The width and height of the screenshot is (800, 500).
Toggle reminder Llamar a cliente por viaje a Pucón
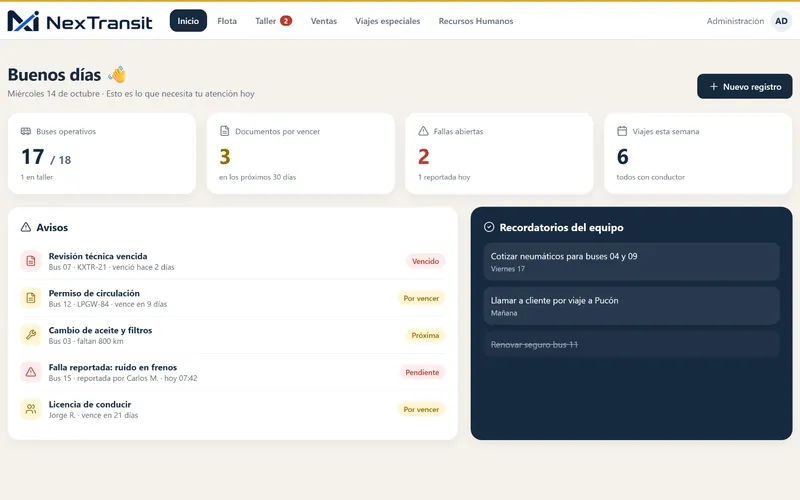pyautogui.click(x=632, y=306)
